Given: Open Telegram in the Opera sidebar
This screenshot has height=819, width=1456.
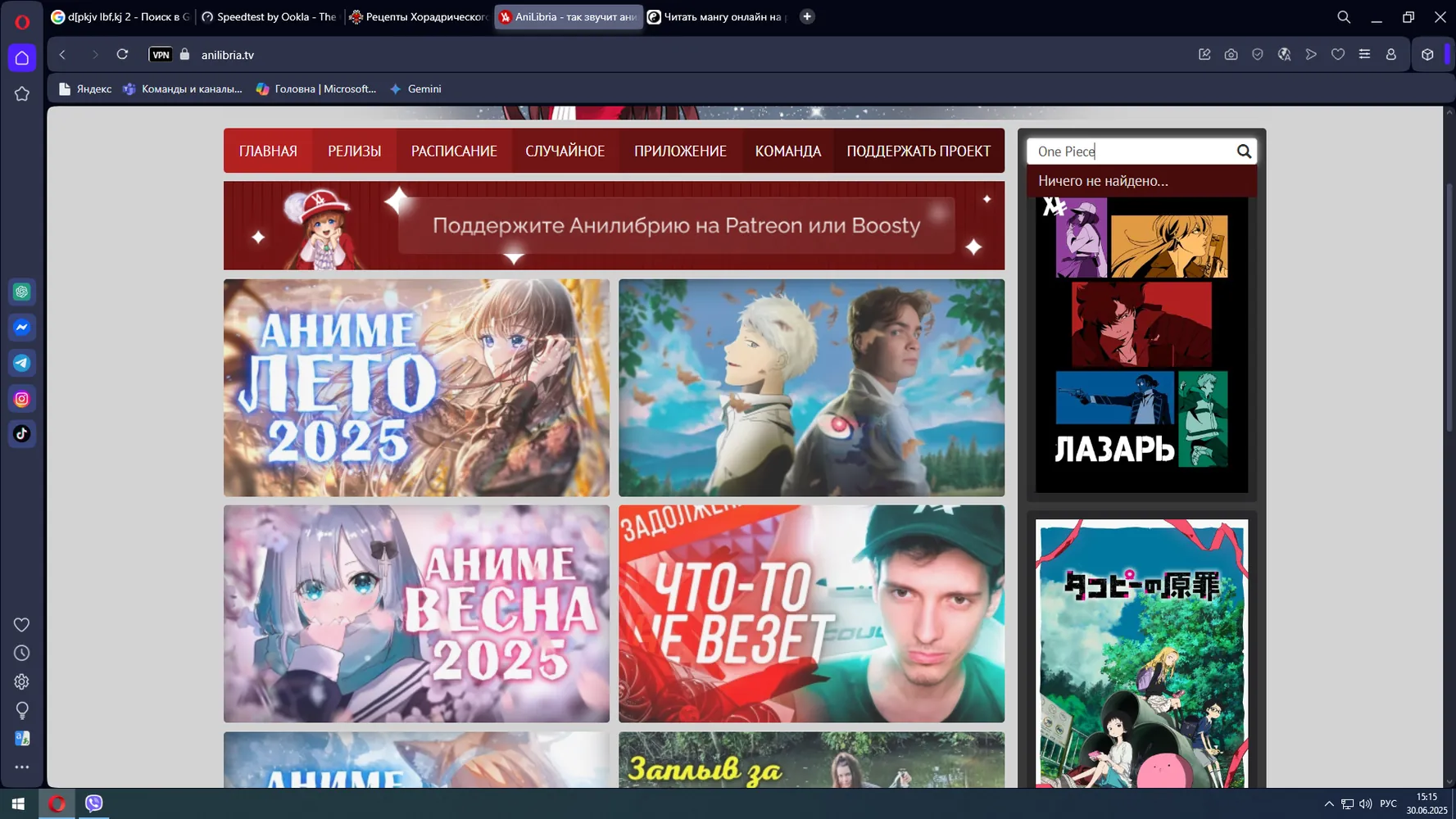Looking at the screenshot, I should pos(22,363).
